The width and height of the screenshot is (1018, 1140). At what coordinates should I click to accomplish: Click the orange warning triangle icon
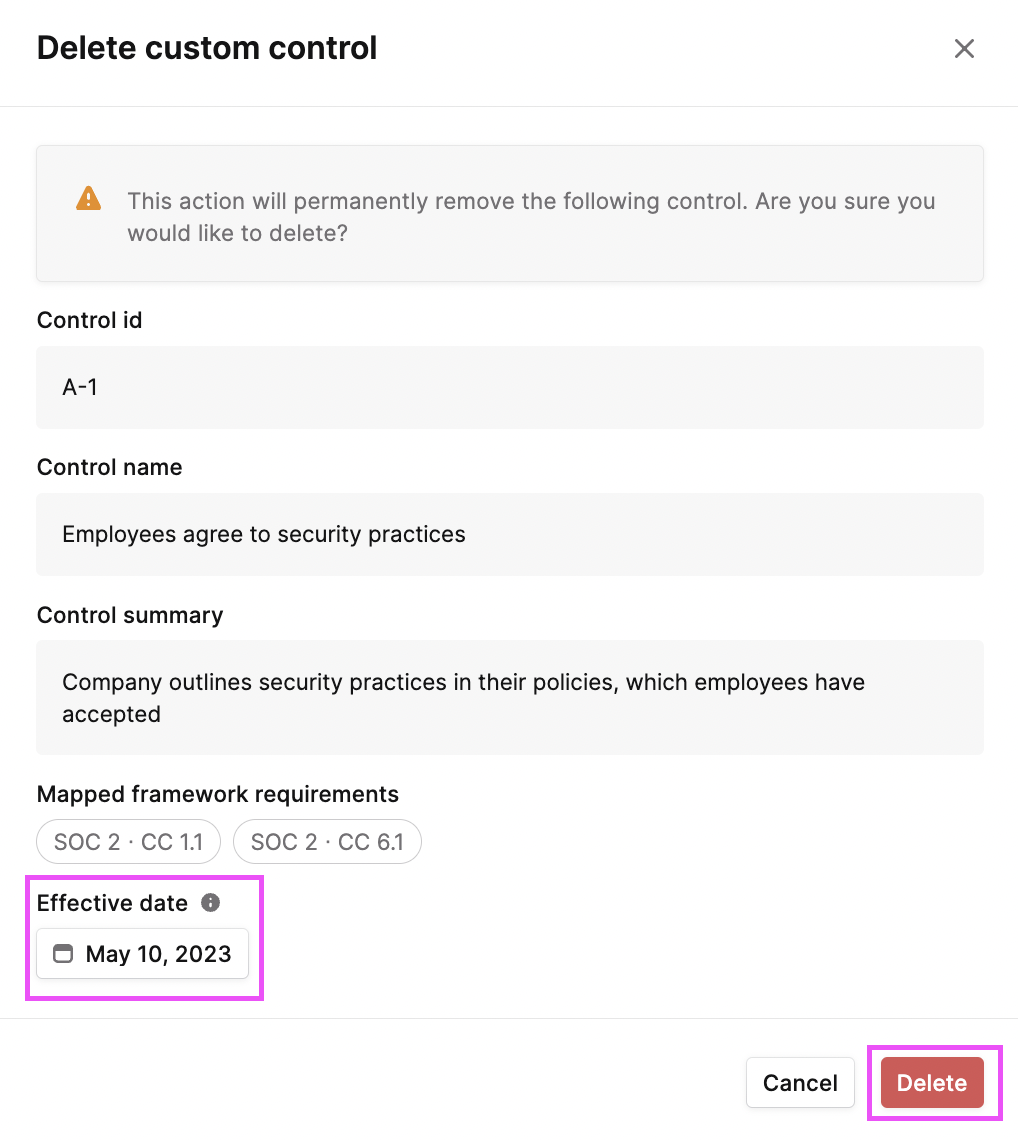point(89,198)
